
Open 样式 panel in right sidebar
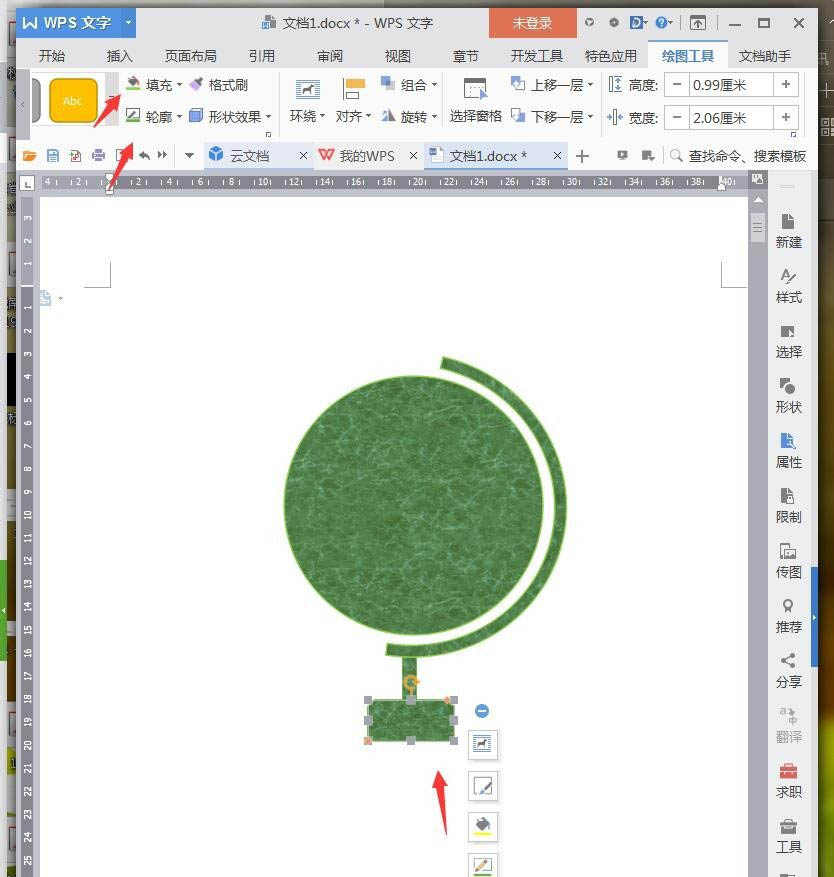(x=788, y=285)
